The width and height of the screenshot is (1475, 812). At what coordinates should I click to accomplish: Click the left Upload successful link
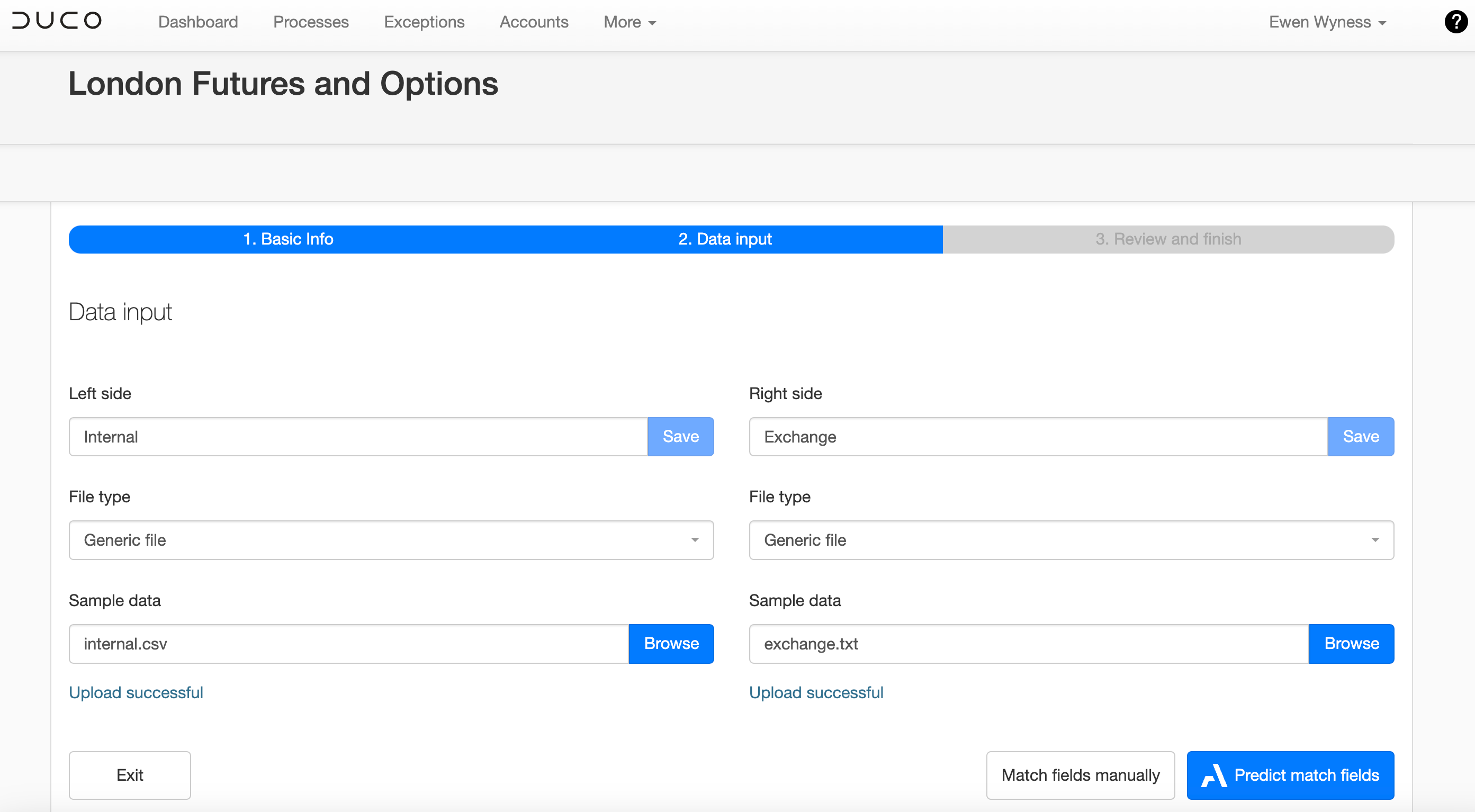point(136,692)
